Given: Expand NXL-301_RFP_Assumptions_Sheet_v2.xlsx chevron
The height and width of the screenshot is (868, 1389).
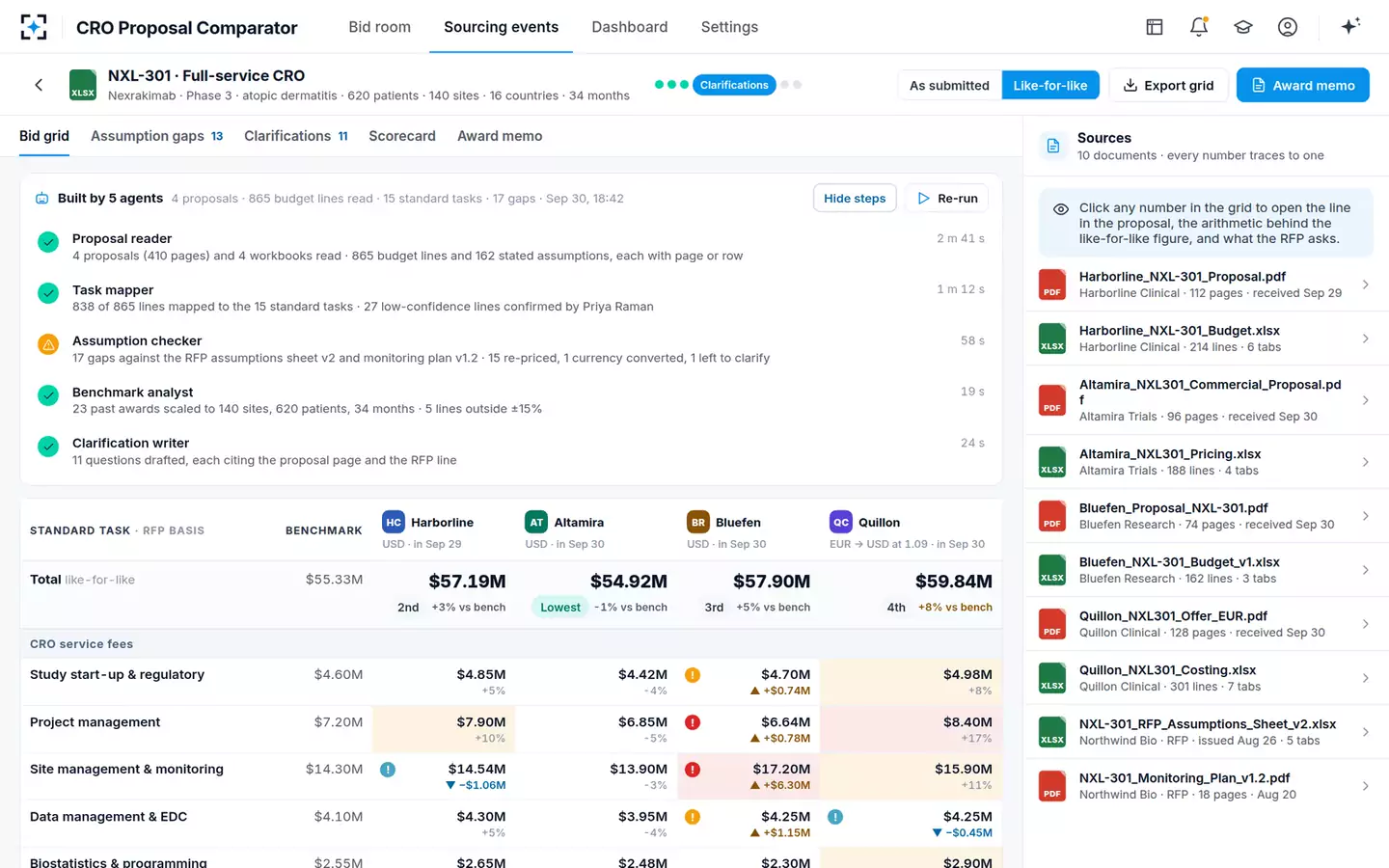Looking at the screenshot, I should click(1366, 732).
